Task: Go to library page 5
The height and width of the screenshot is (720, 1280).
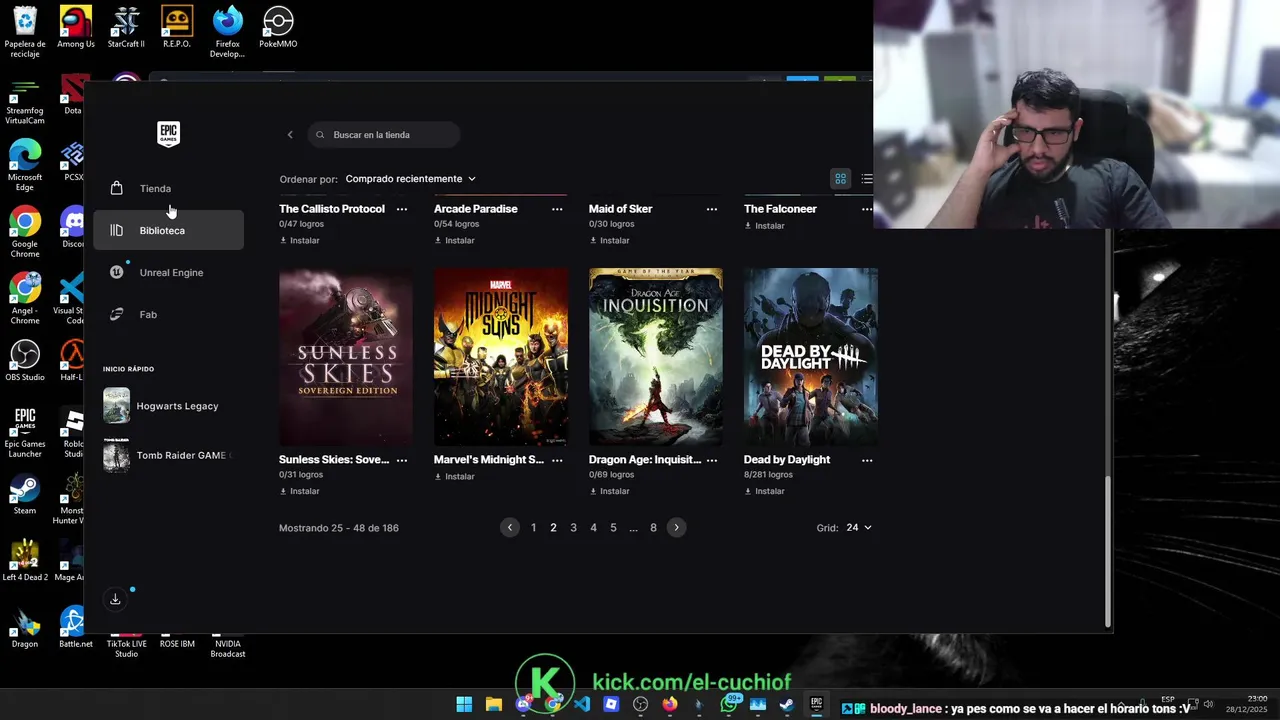Action: (613, 528)
